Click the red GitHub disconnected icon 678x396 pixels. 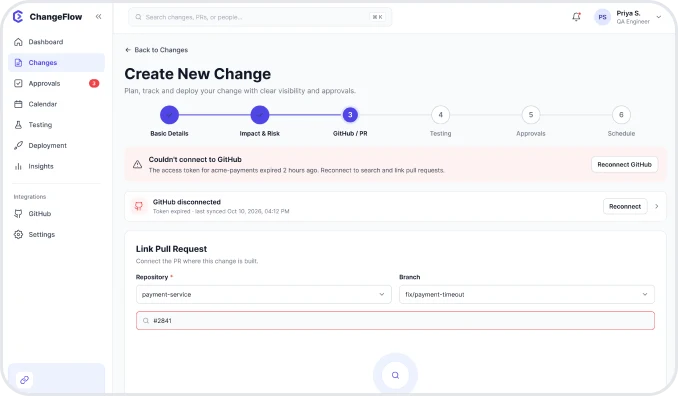[x=139, y=206]
